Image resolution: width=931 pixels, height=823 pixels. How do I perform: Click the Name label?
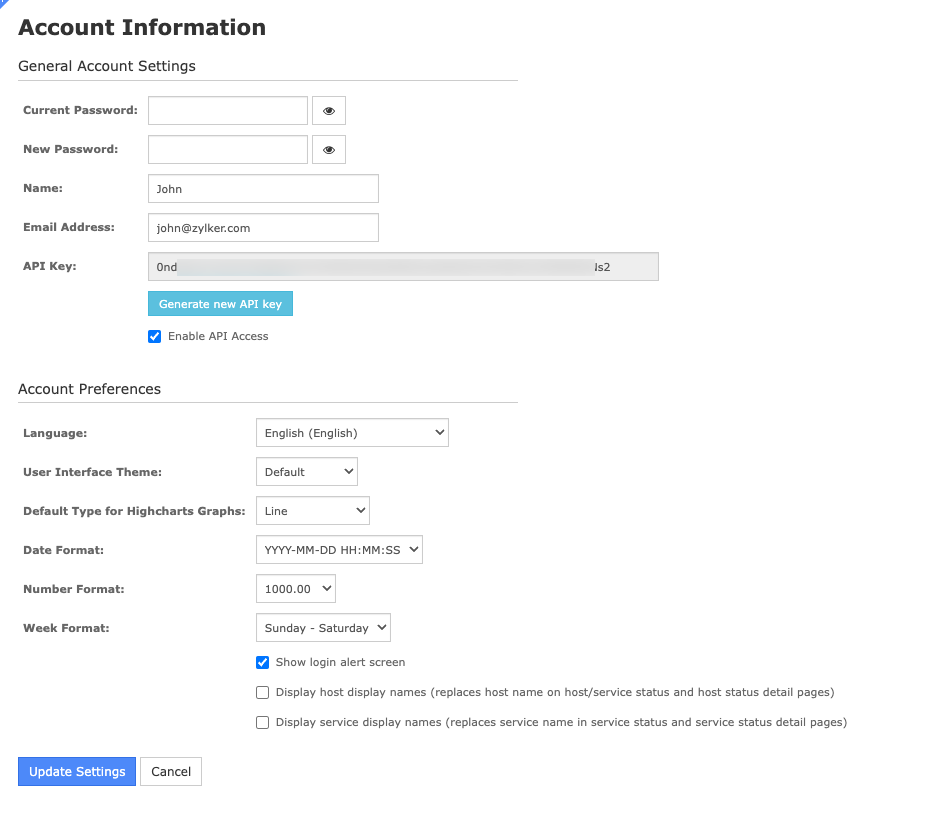click(x=43, y=189)
